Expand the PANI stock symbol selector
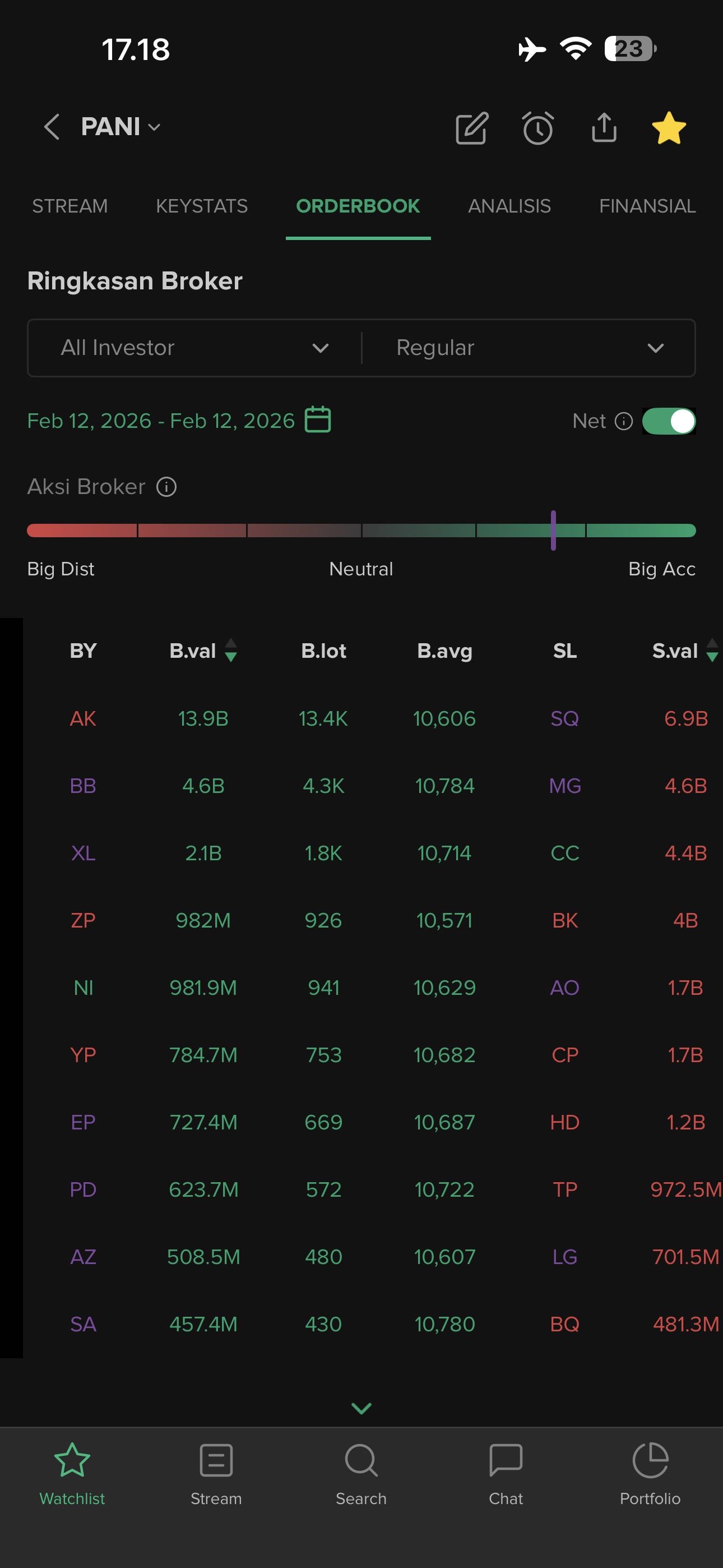 pos(121,127)
